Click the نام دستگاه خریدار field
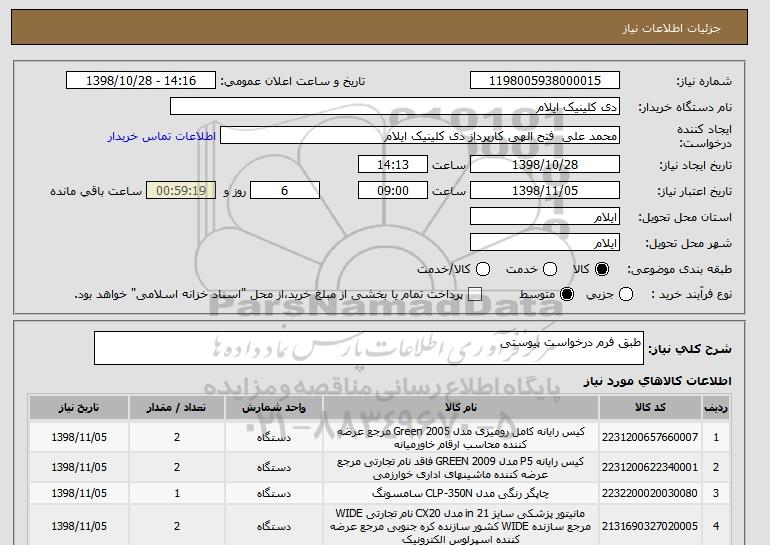 click(x=395, y=107)
